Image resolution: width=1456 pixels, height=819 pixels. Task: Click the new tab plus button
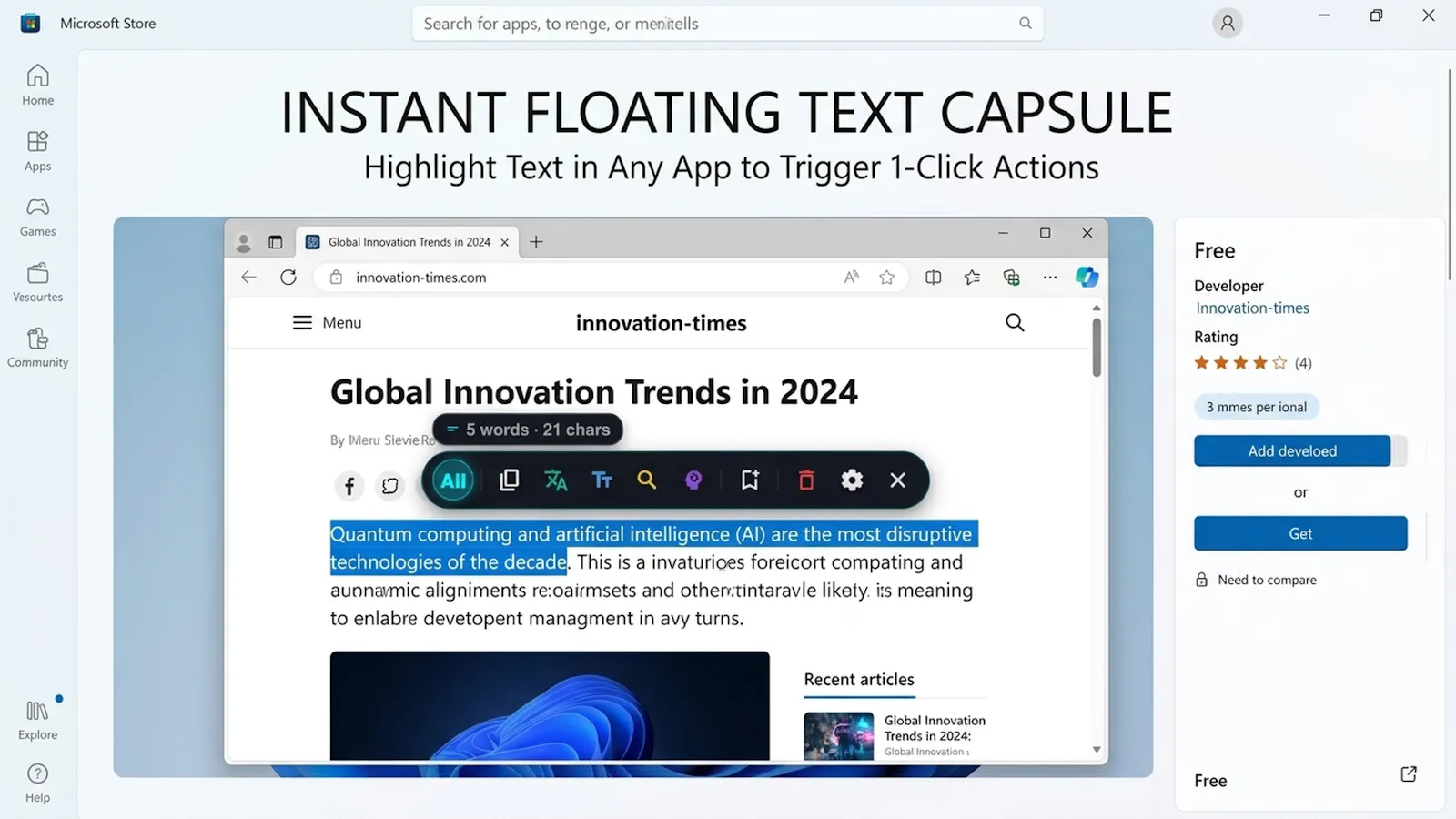pyautogui.click(x=536, y=242)
